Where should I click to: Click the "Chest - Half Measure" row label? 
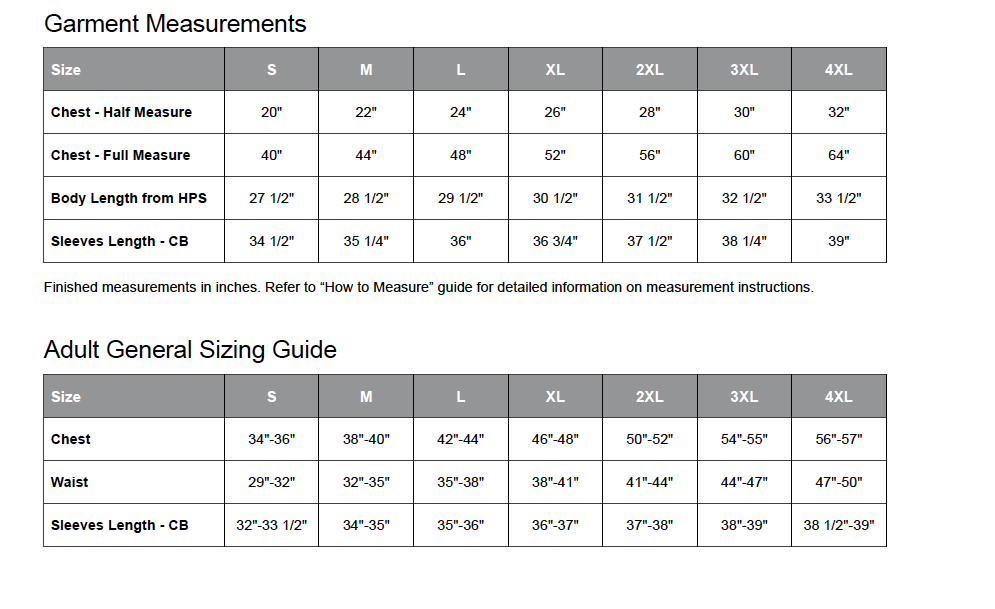point(121,112)
